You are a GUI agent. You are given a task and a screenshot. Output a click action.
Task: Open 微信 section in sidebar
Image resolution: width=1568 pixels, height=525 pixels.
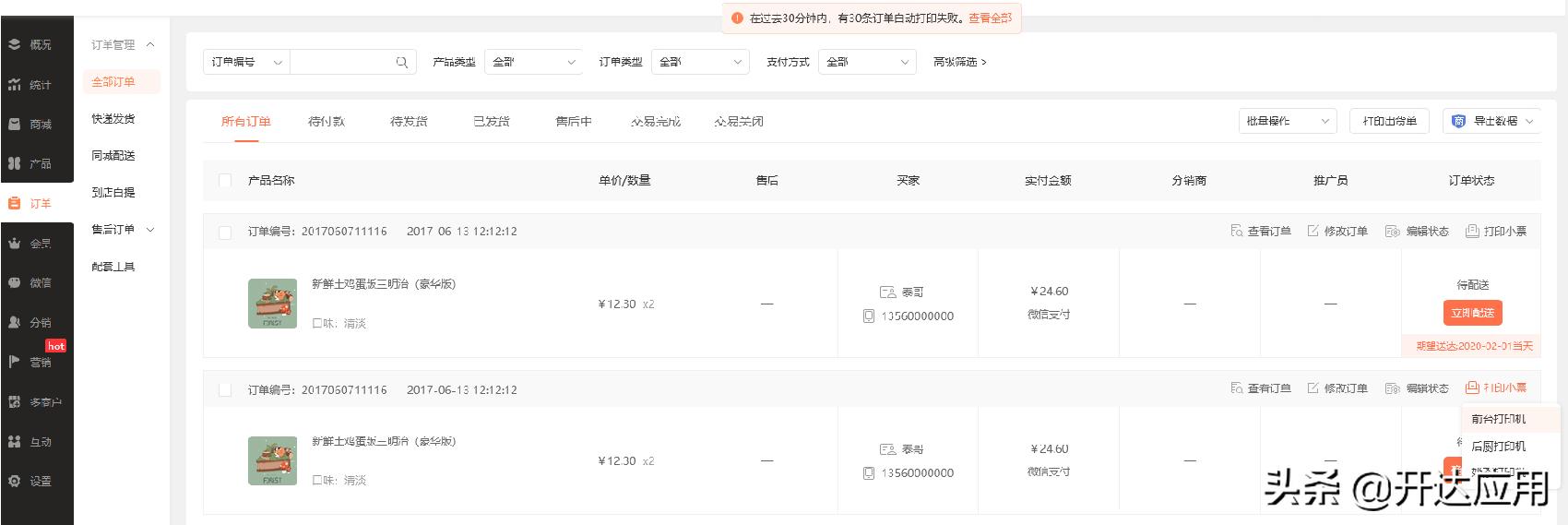click(x=31, y=283)
